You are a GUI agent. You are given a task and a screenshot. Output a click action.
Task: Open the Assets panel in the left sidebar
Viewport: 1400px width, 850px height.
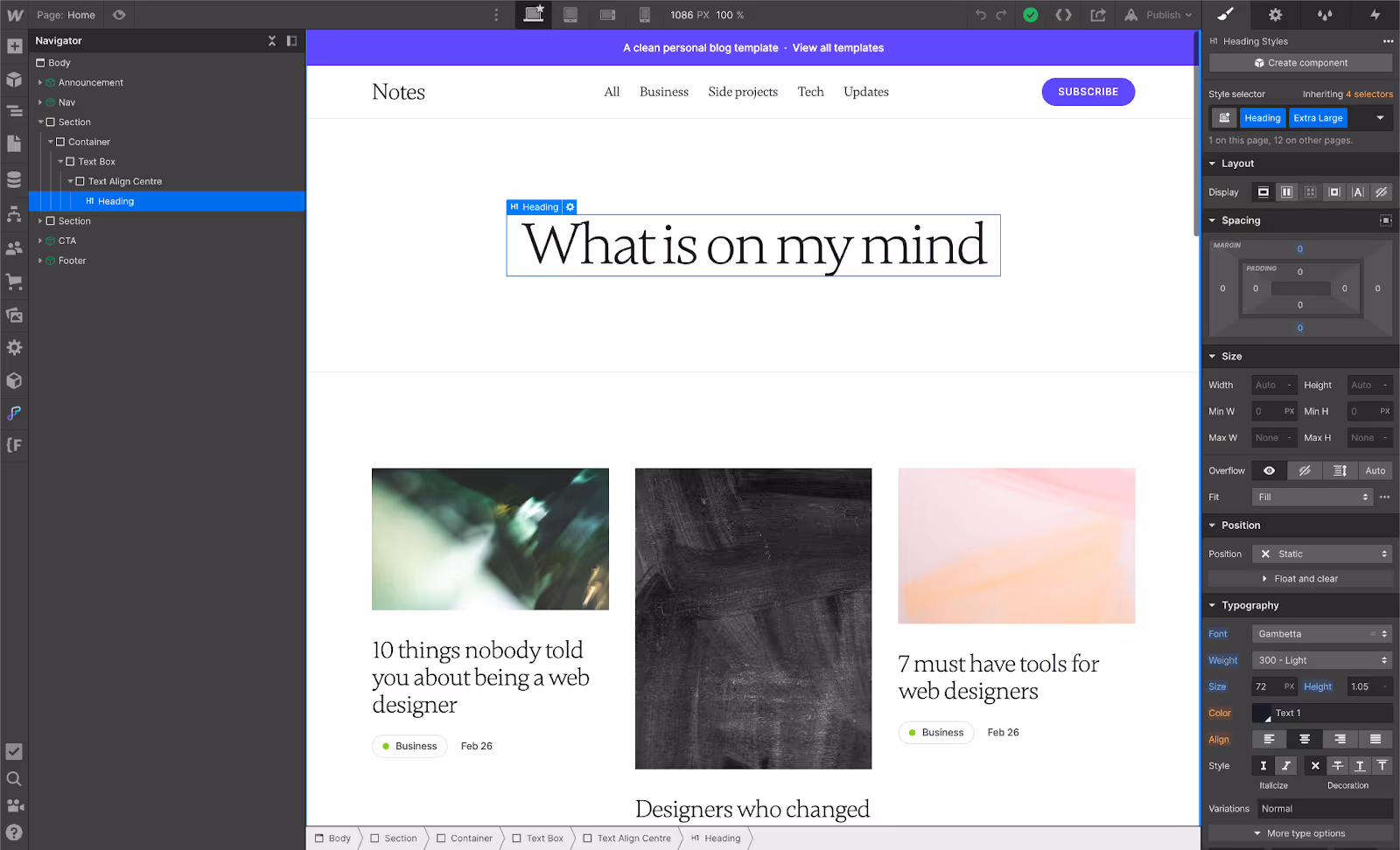(x=14, y=315)
